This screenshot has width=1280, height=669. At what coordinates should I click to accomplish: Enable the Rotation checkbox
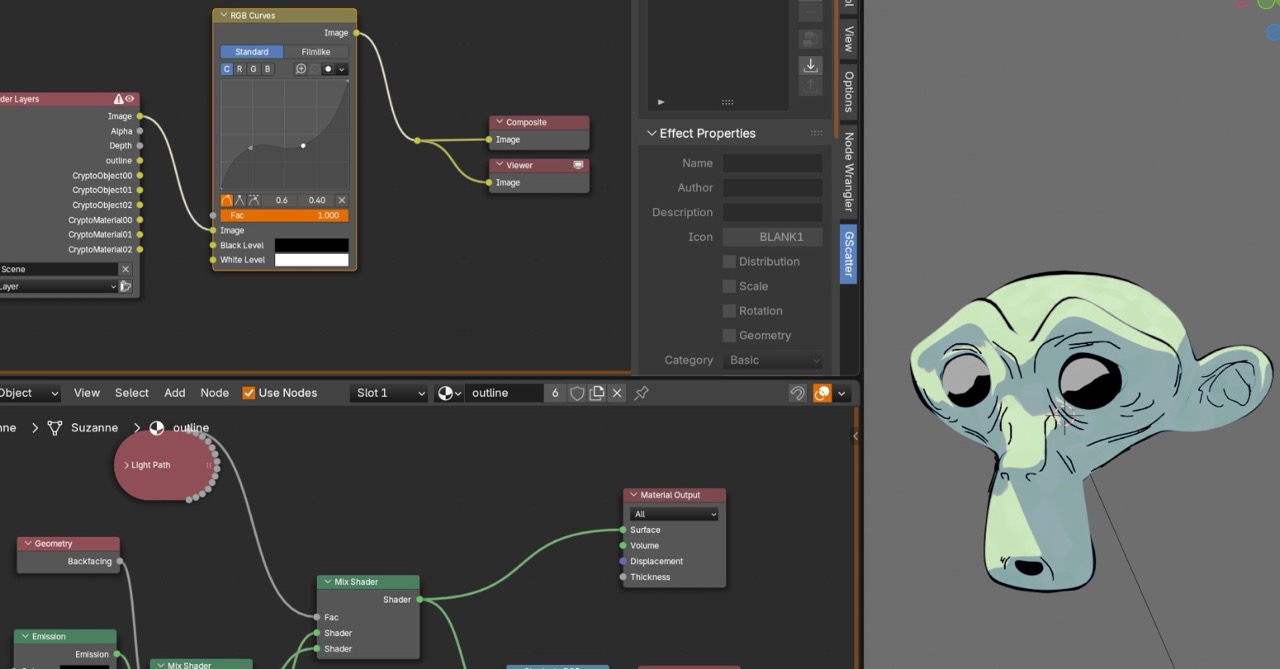pos(729,311)
